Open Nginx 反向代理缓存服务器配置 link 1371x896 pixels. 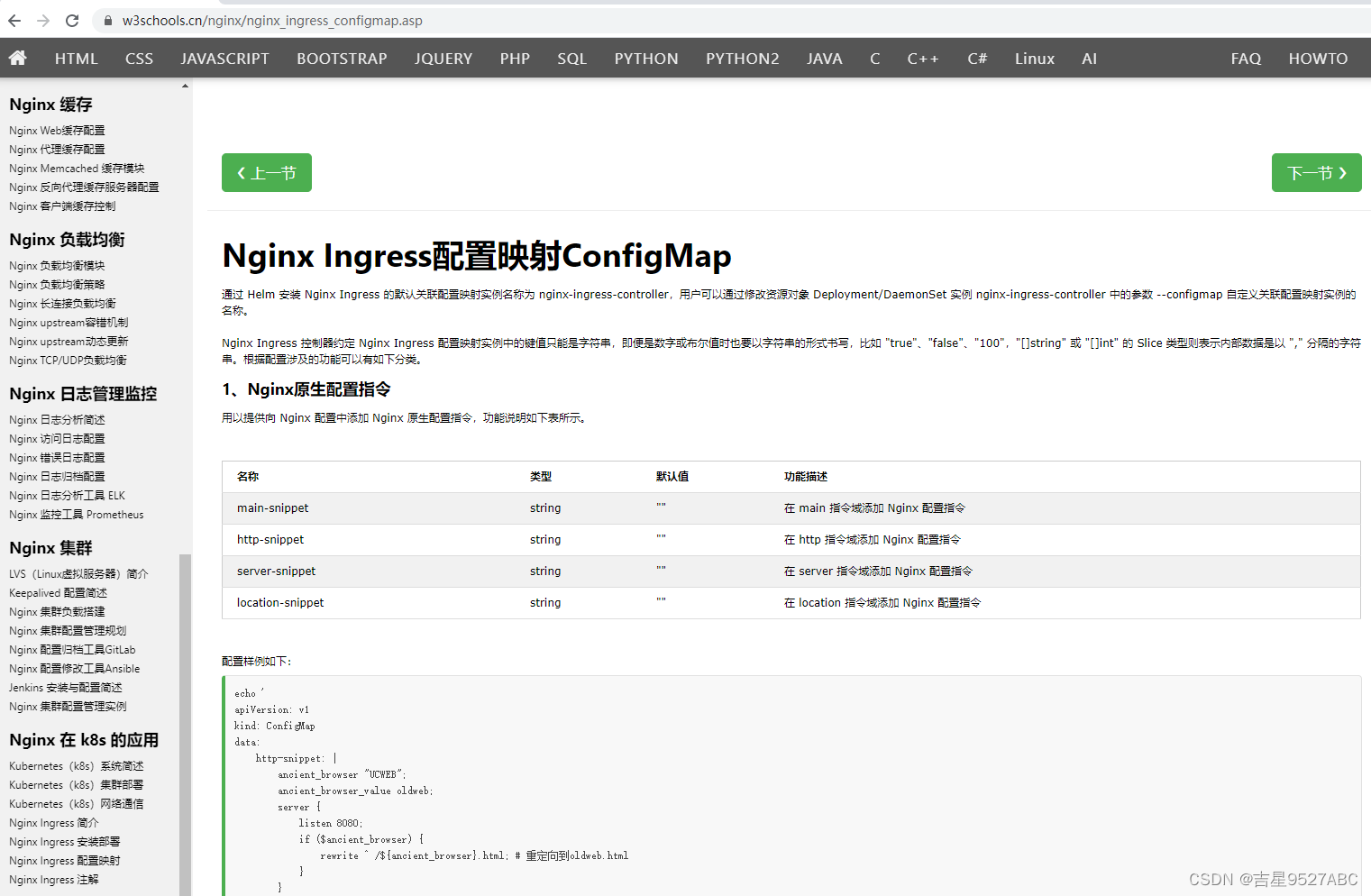84,187
